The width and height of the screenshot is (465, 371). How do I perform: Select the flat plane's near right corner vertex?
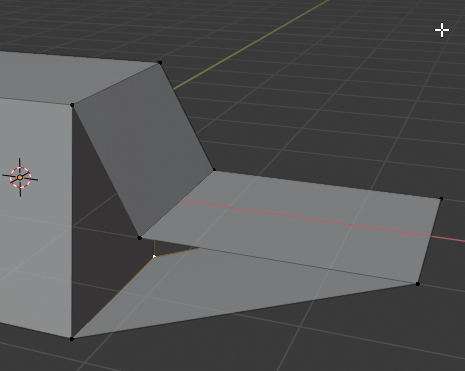pyautogui.click(x=418, y=284)
